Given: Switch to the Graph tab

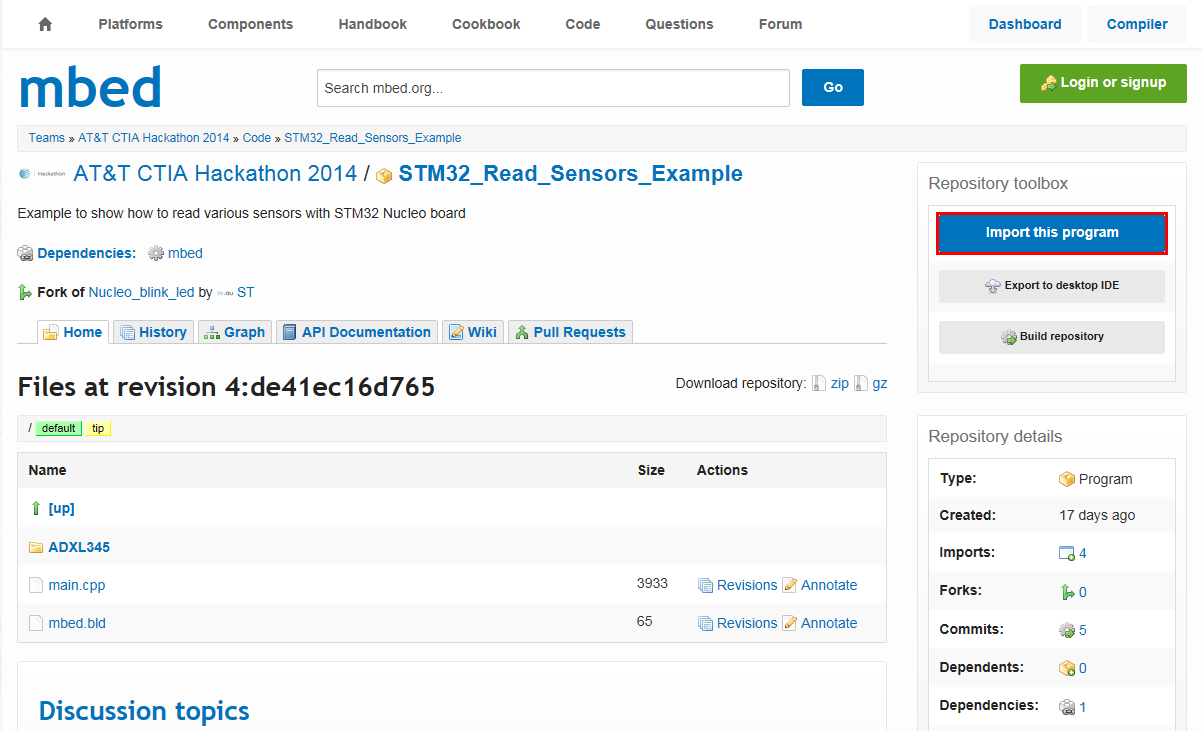Looking at the screenshot, I should (234, 332).
